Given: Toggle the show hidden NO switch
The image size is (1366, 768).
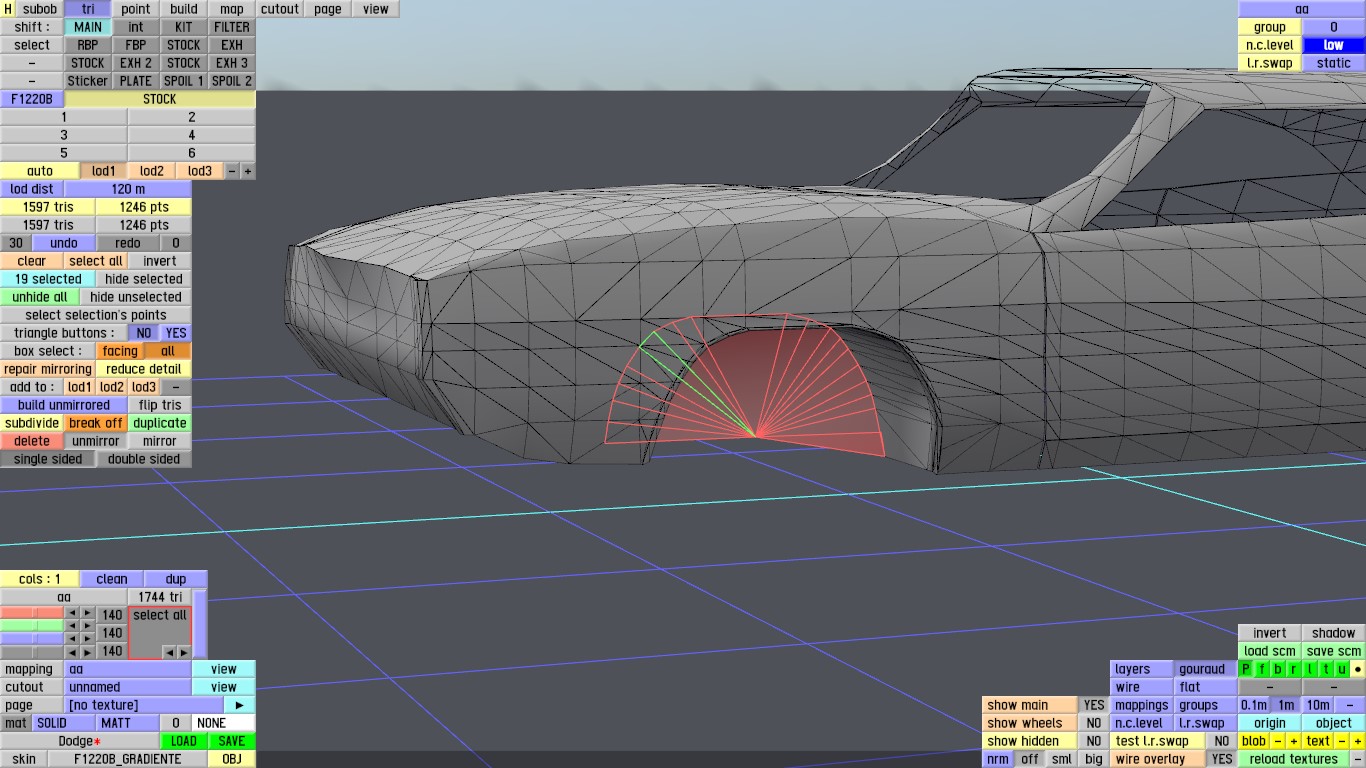Looking at the screenshot, I should [1094, 741].
